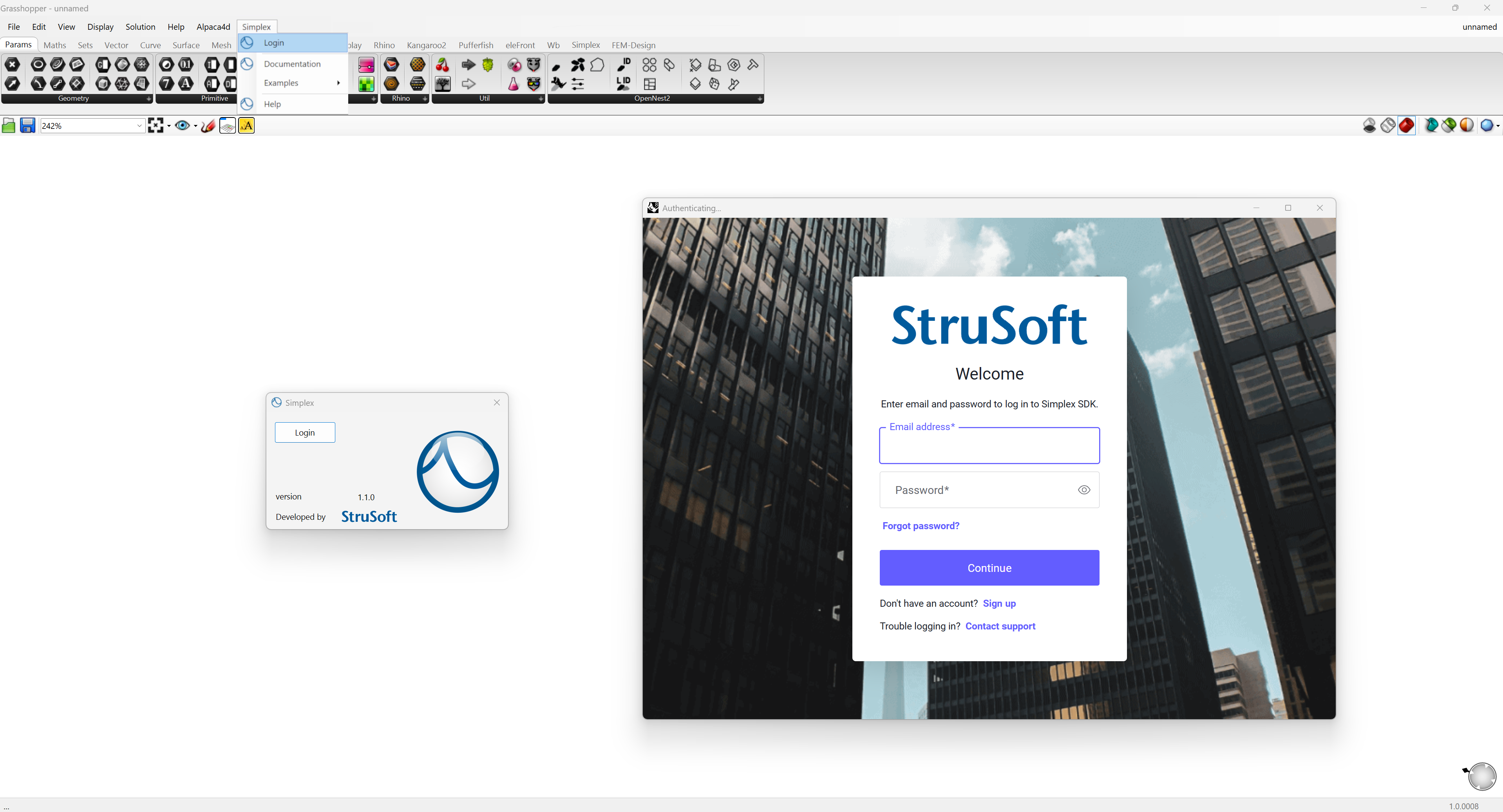The width and height of the screenshot is (1503, 812).
Task: Open the Kangaroo2 menu tab
Action: tap(427, 45)
